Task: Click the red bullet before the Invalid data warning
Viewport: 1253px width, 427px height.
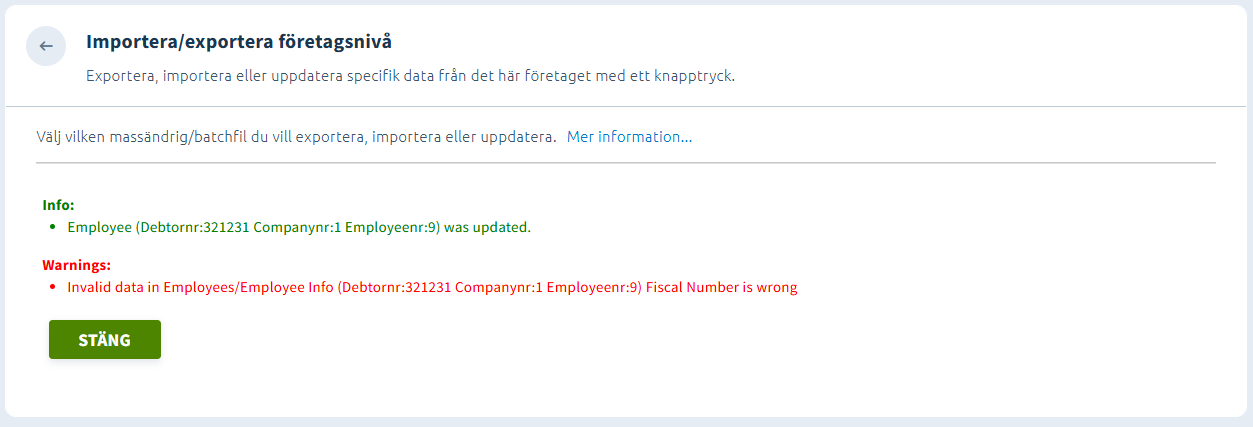Action: (53, 287)
